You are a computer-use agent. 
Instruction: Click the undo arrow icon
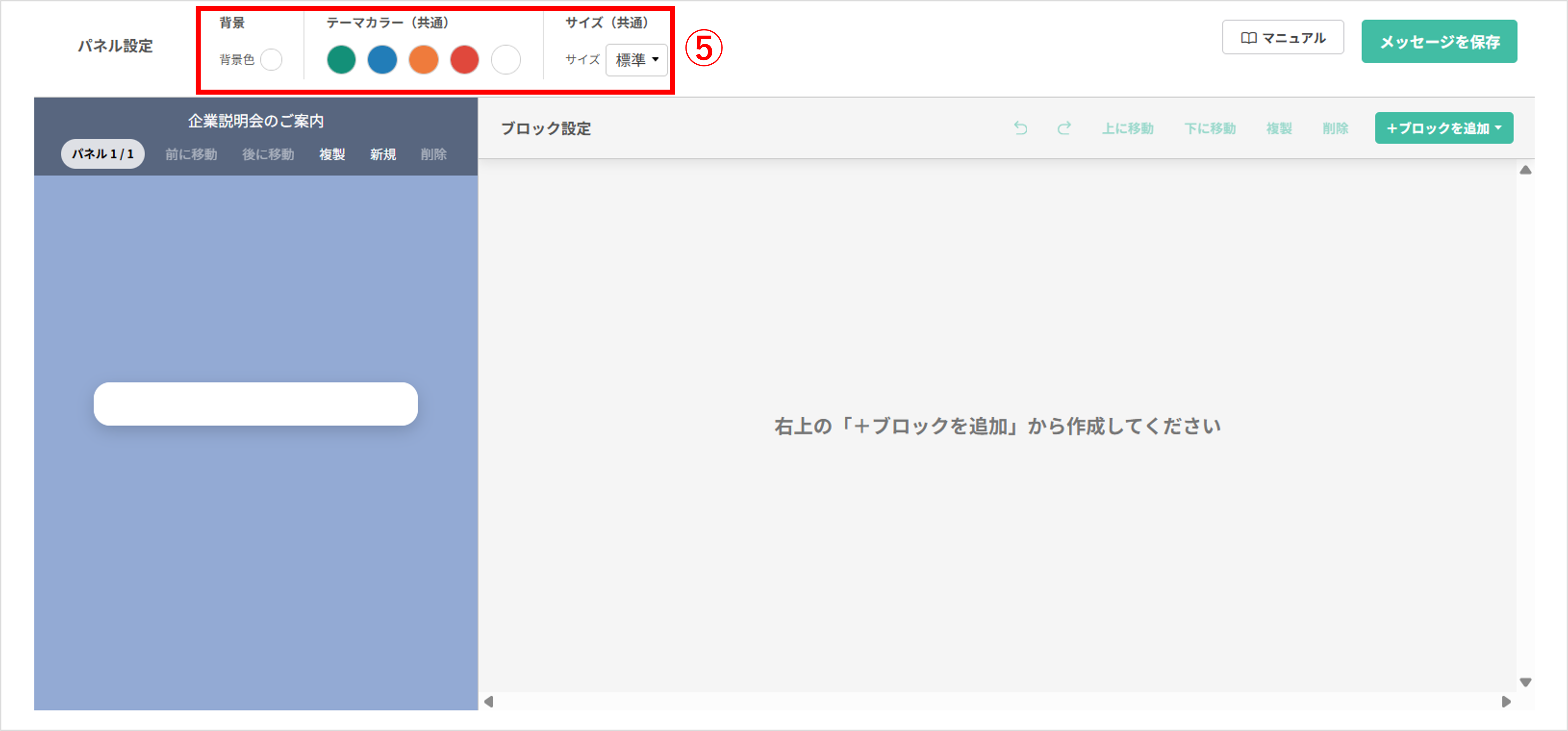click(x=1020, y=128)
